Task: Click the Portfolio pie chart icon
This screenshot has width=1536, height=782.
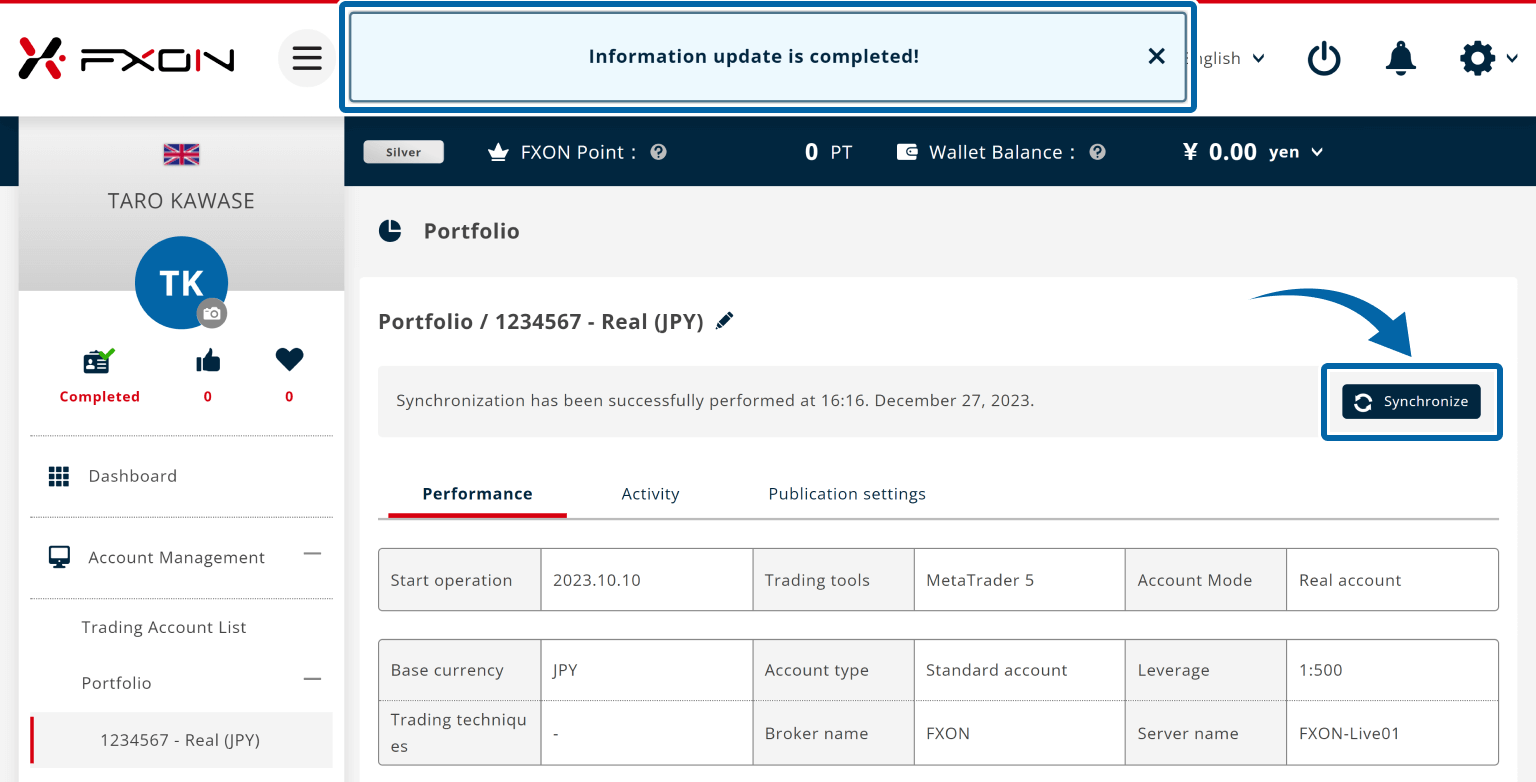Action: (390, 231)
